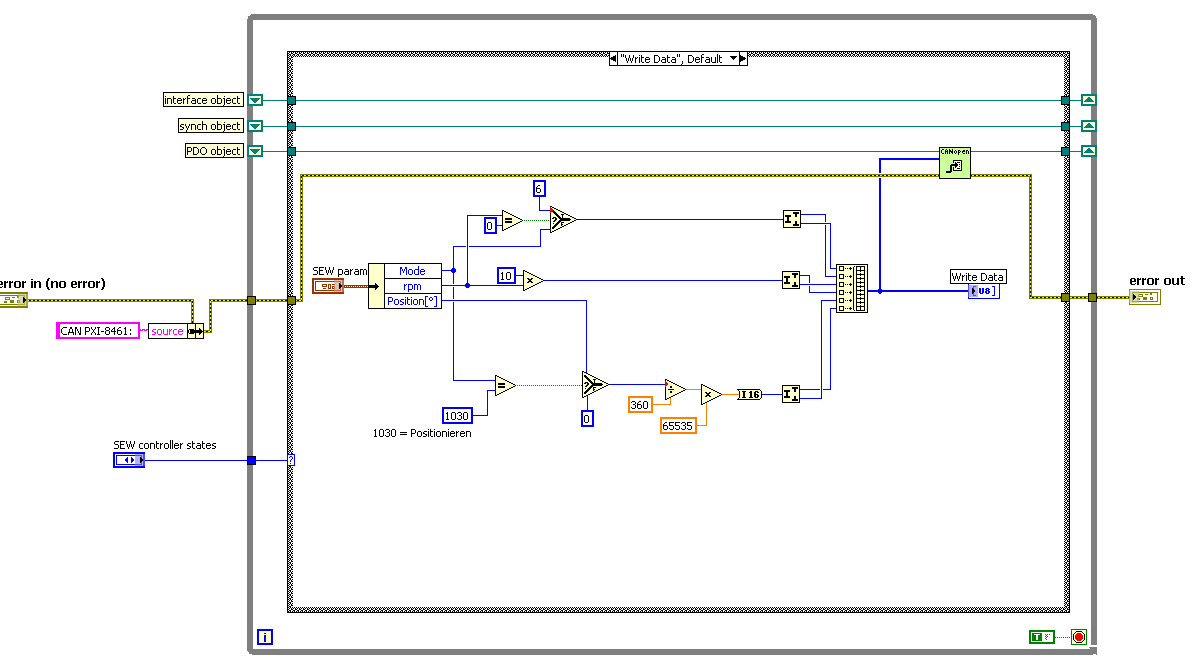Click left shift register for interface object

256,100
